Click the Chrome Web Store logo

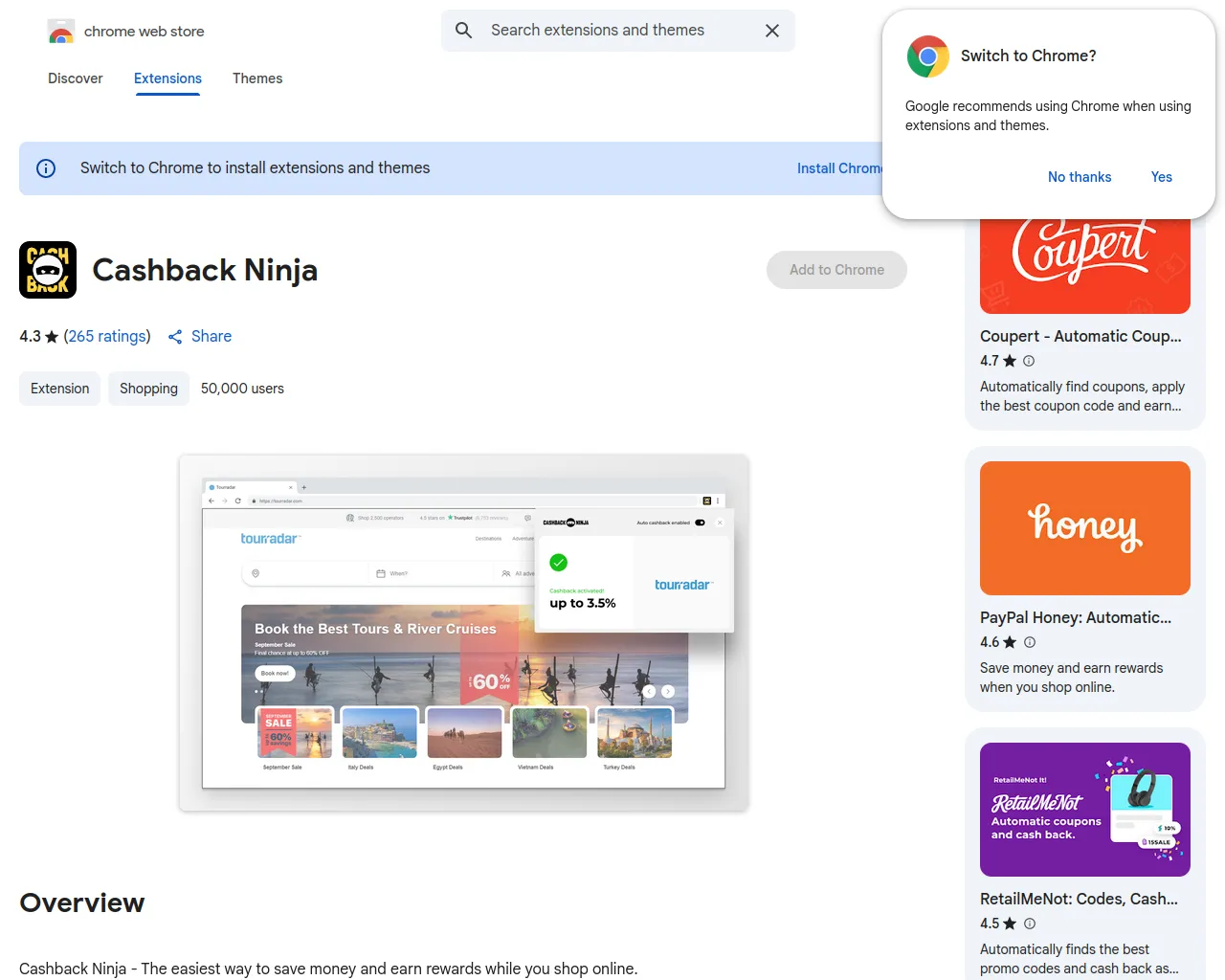[61, 32]
